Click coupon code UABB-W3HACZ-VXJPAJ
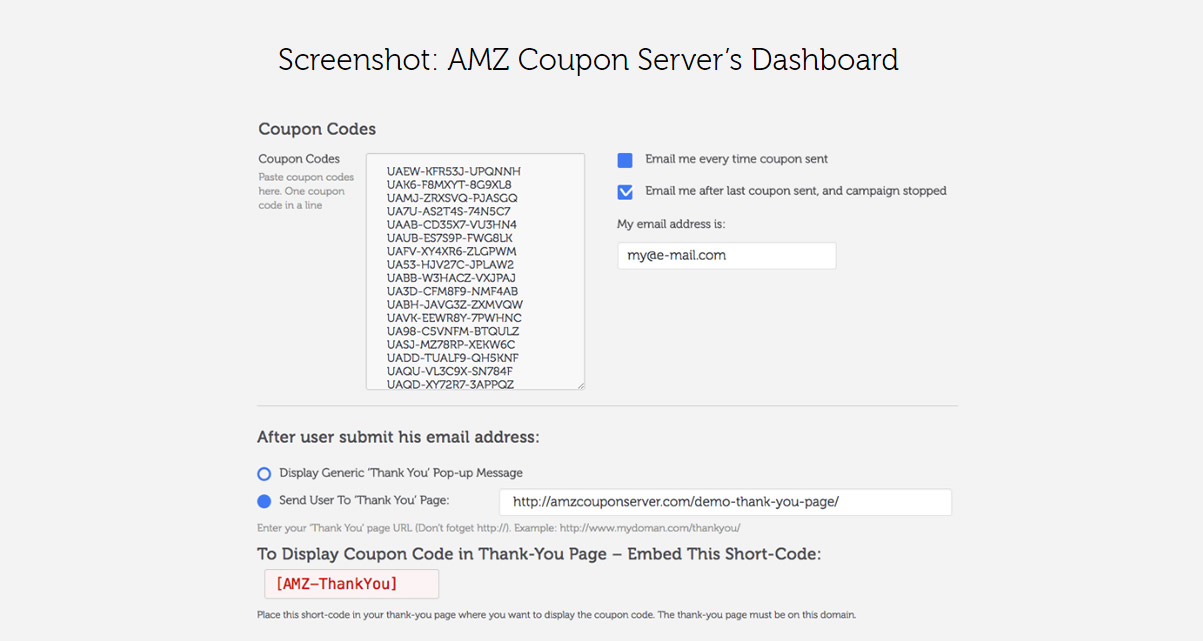The height and width of the screenshot is (641, 1203). click(x=451, y=278)
